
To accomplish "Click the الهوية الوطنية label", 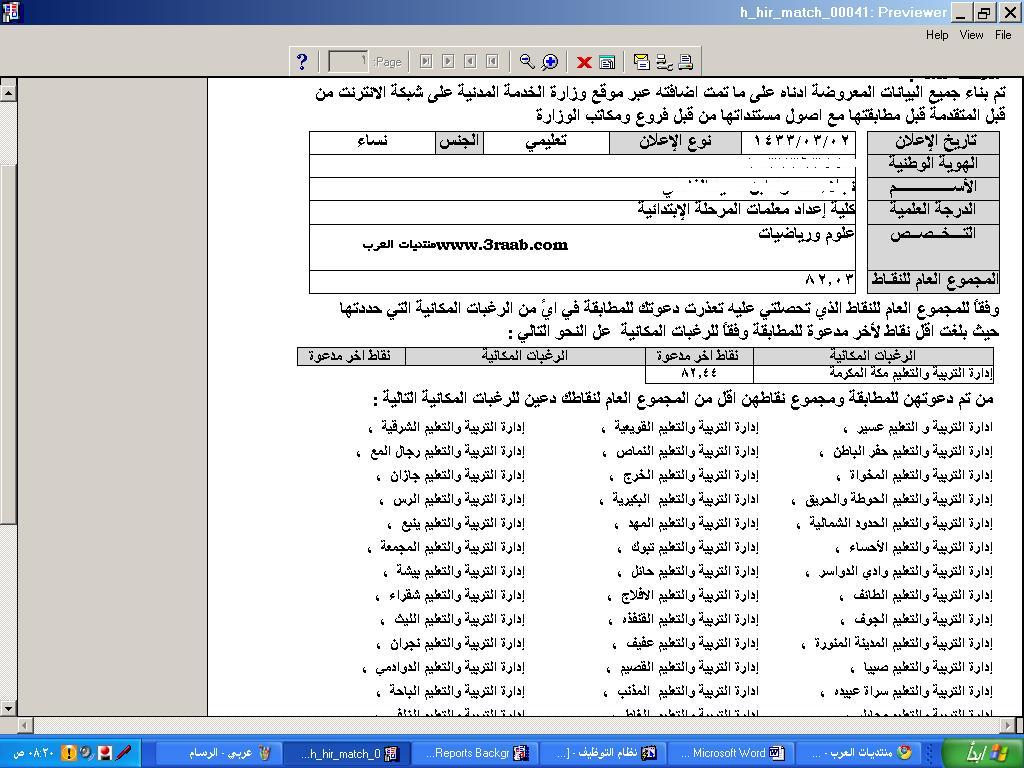I will (934, 164).
